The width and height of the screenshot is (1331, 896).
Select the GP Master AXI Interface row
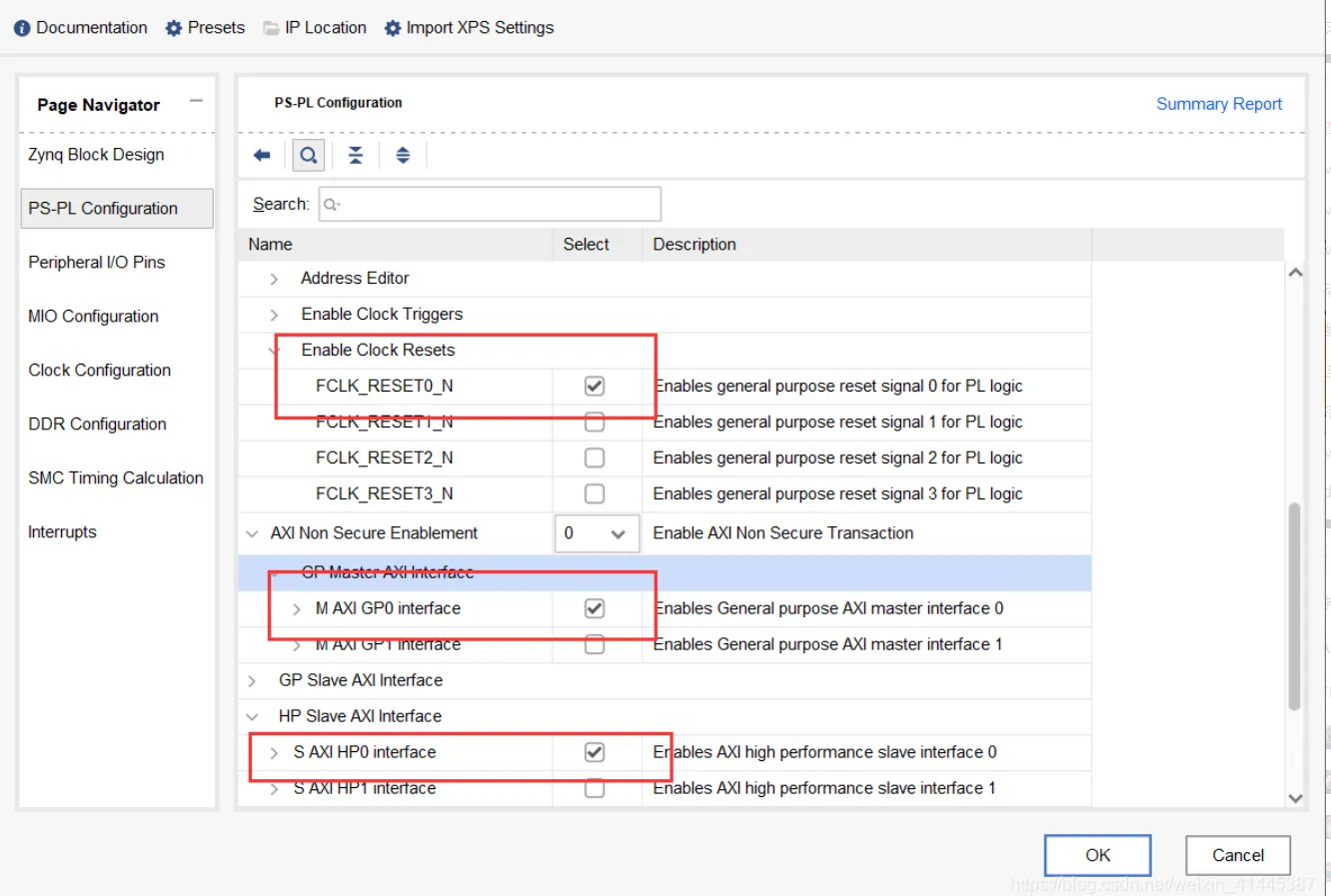tap(665, 572)
